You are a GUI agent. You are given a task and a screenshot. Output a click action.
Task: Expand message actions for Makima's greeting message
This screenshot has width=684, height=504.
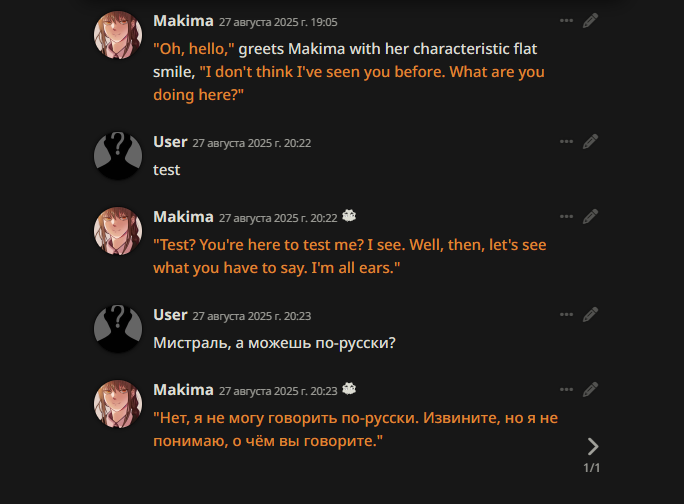[x=567, y=20]
